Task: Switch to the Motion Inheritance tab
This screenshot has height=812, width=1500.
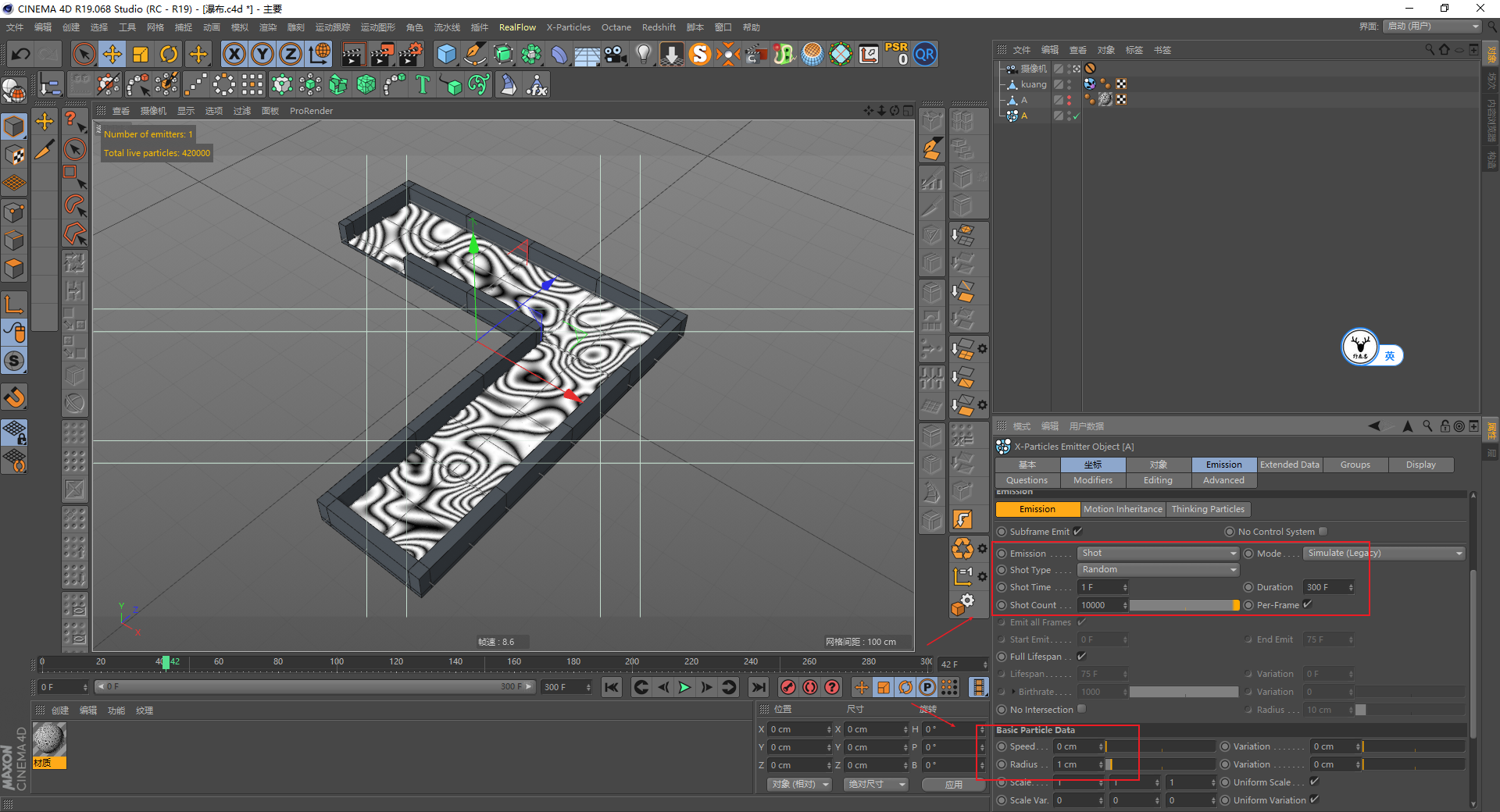Action: (x=1123, y=509)
